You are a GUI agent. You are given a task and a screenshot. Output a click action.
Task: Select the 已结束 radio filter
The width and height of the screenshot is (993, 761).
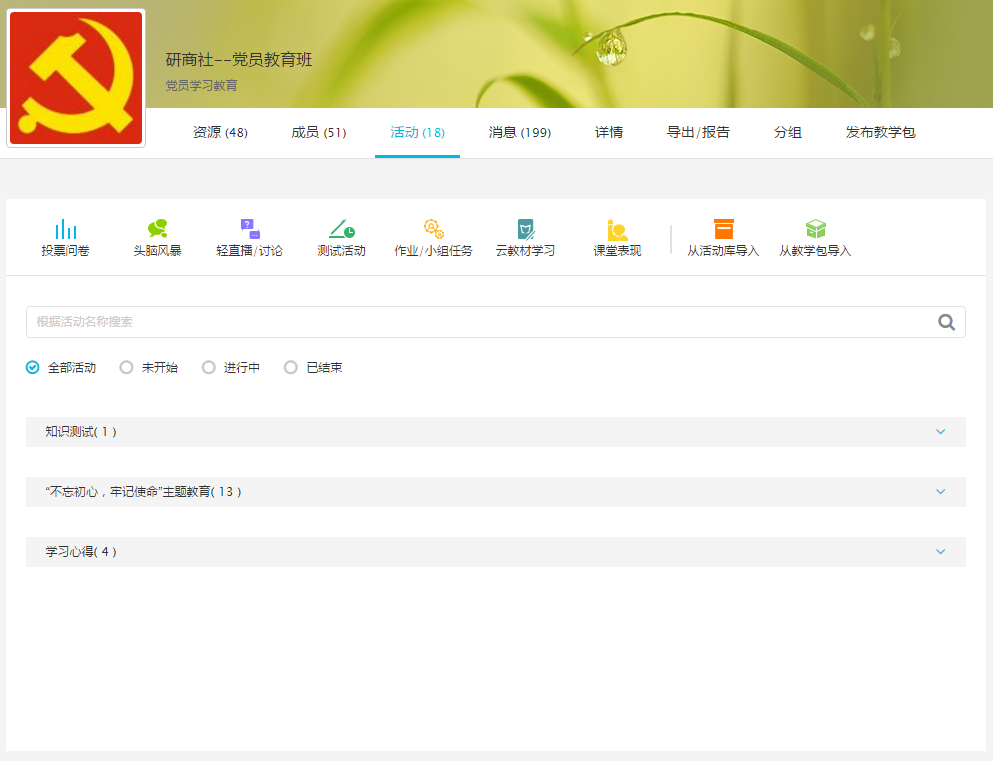pos(291,368)
